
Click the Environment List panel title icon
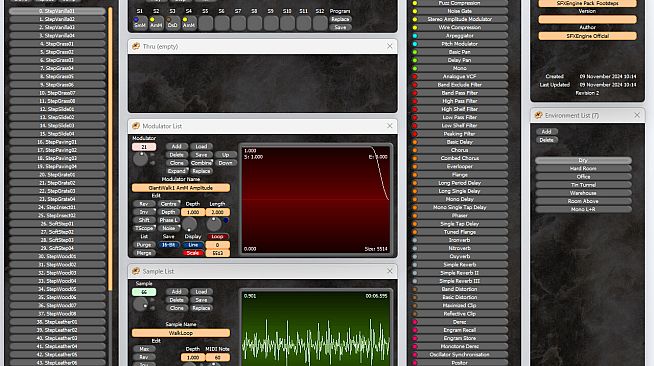538,115
